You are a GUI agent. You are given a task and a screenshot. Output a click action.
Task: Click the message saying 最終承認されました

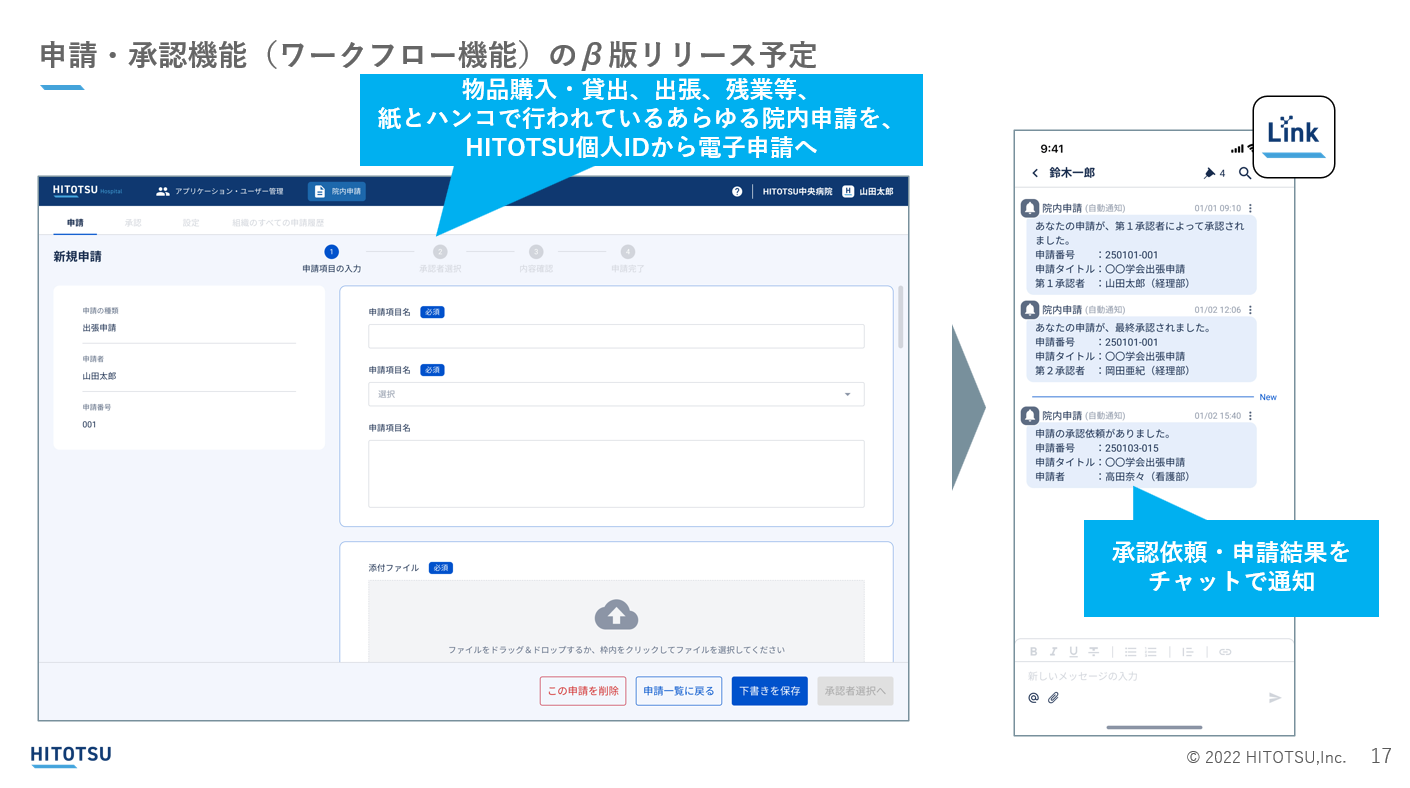click(x=1141, y=349)
